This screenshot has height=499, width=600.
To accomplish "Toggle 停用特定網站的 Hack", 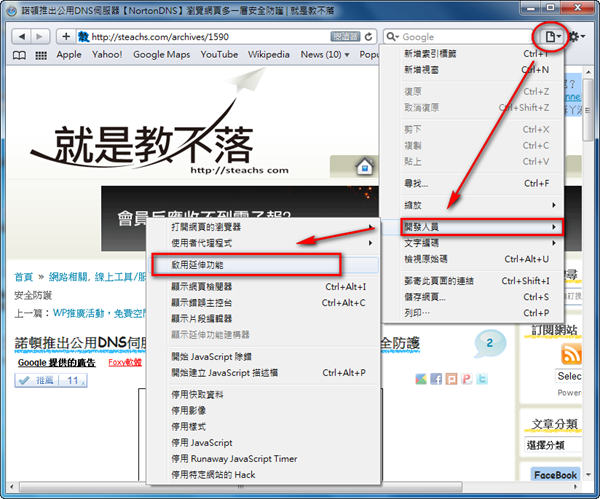I will (x=263, y=475).
